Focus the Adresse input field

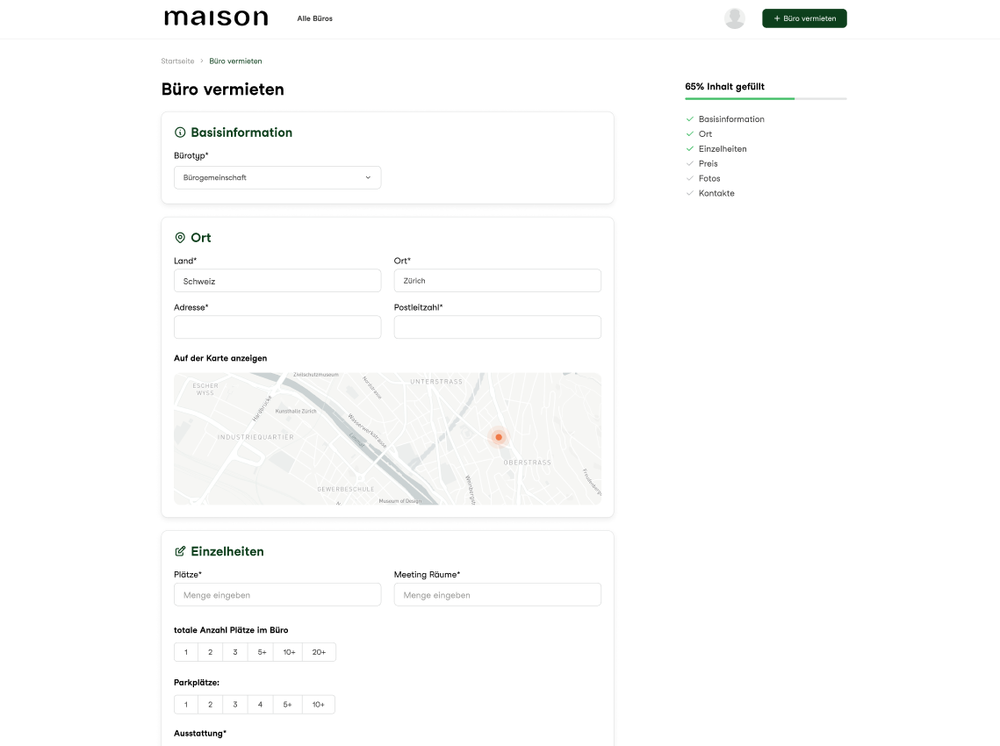(277, 327)
